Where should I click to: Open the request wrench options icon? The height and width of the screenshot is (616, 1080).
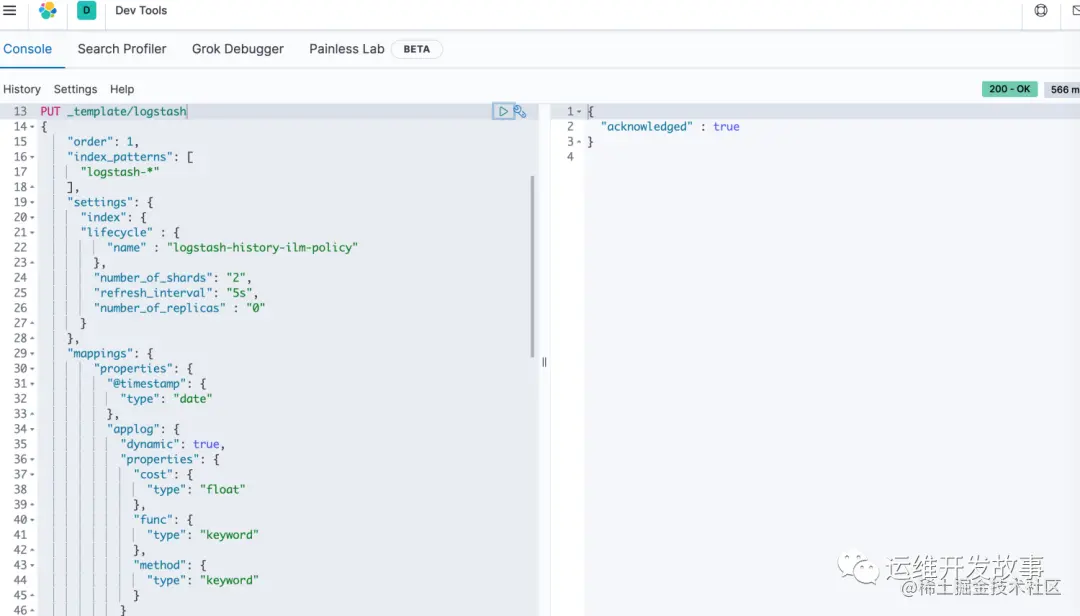tap(520, 112)
